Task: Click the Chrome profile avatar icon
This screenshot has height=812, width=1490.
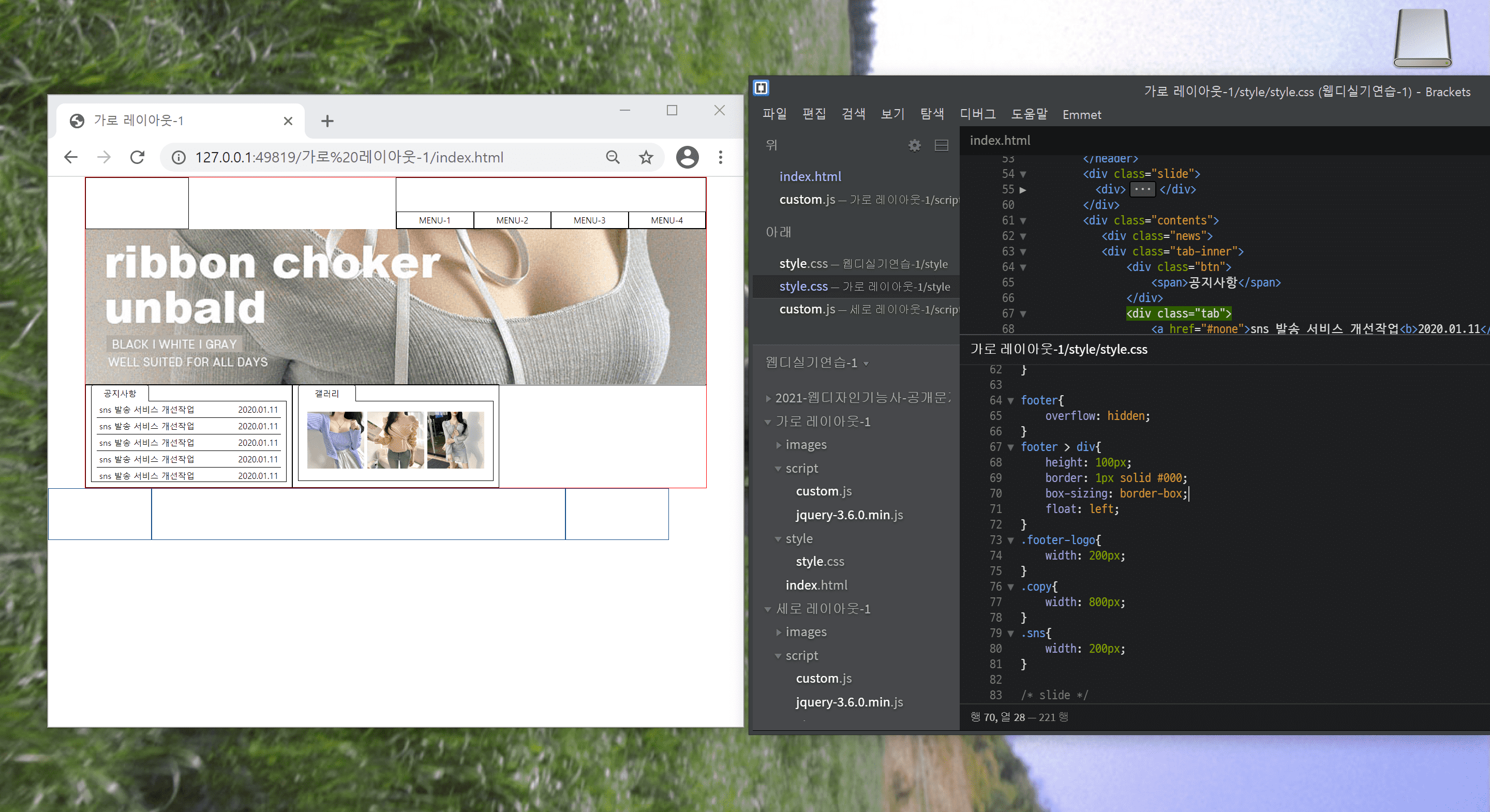Action: [x=687, y=157]
